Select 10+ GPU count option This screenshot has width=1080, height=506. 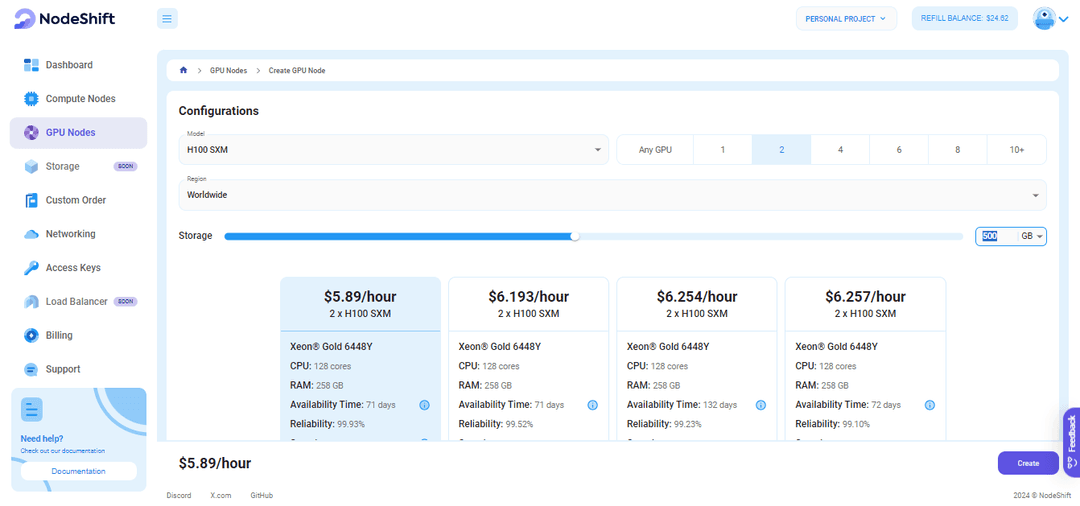[x=1017, y=149]
